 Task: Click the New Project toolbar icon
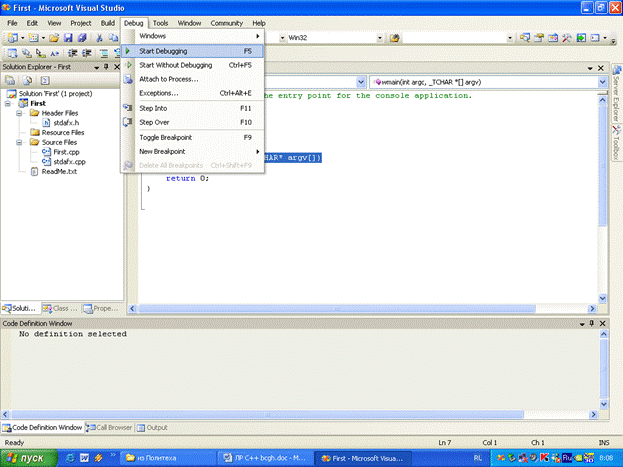pos(13,38)
